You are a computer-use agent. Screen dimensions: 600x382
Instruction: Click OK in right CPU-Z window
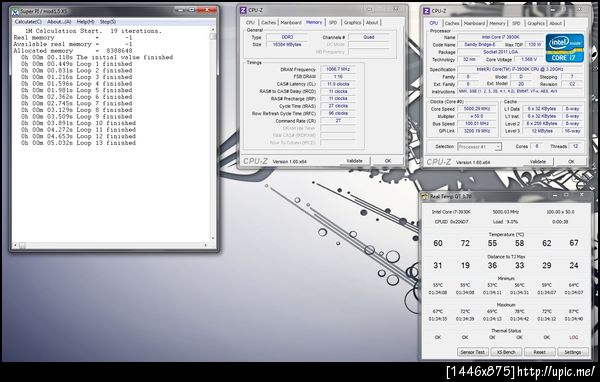coord(571,162)
